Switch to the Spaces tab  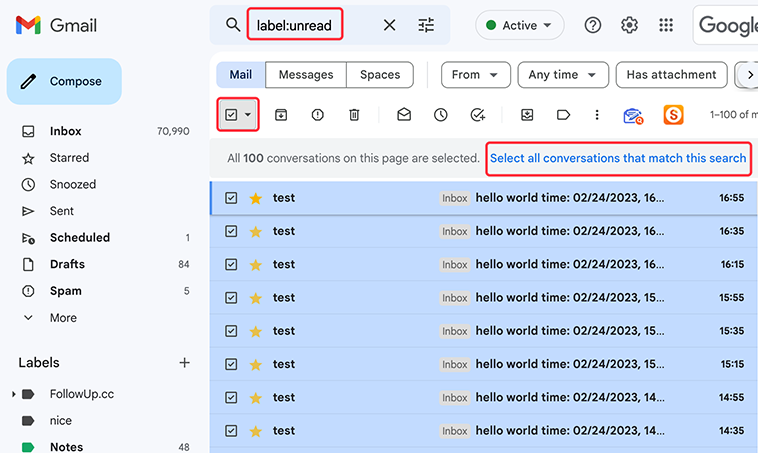click(x=380, y=74)
